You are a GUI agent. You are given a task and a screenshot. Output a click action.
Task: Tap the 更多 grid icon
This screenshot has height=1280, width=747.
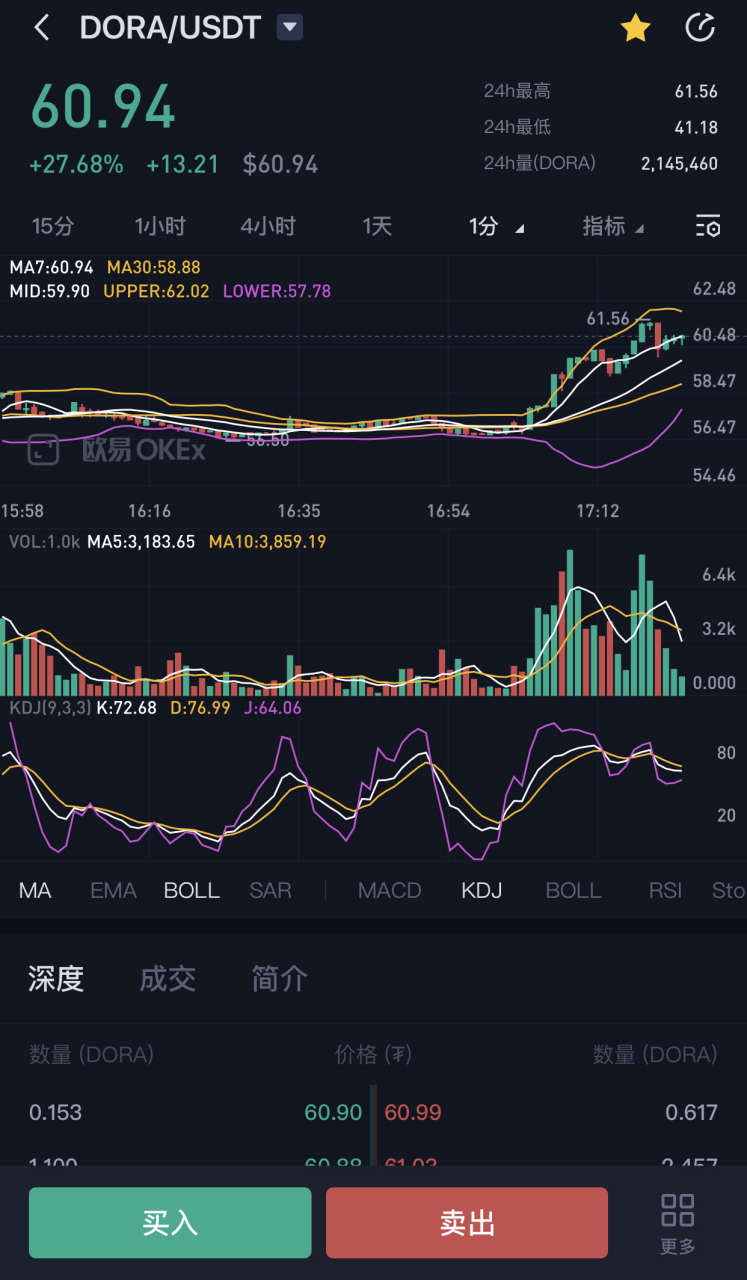point(678,1222)
